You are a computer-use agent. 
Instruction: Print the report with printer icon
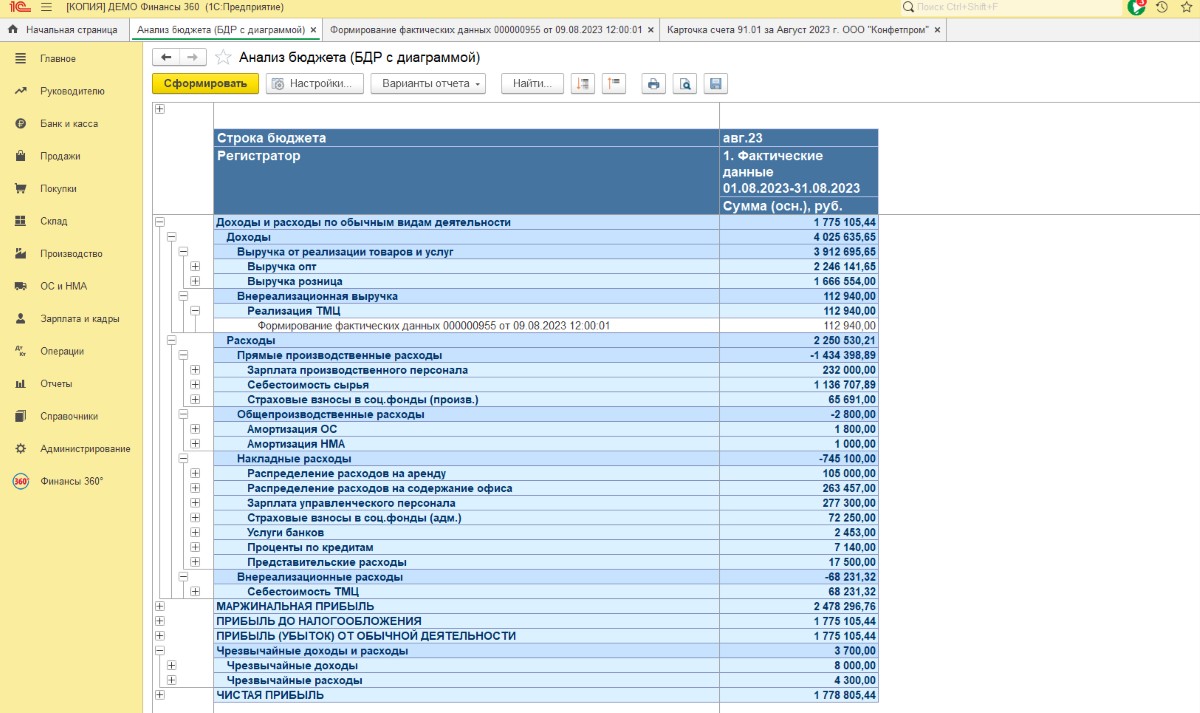coord(653,84)
